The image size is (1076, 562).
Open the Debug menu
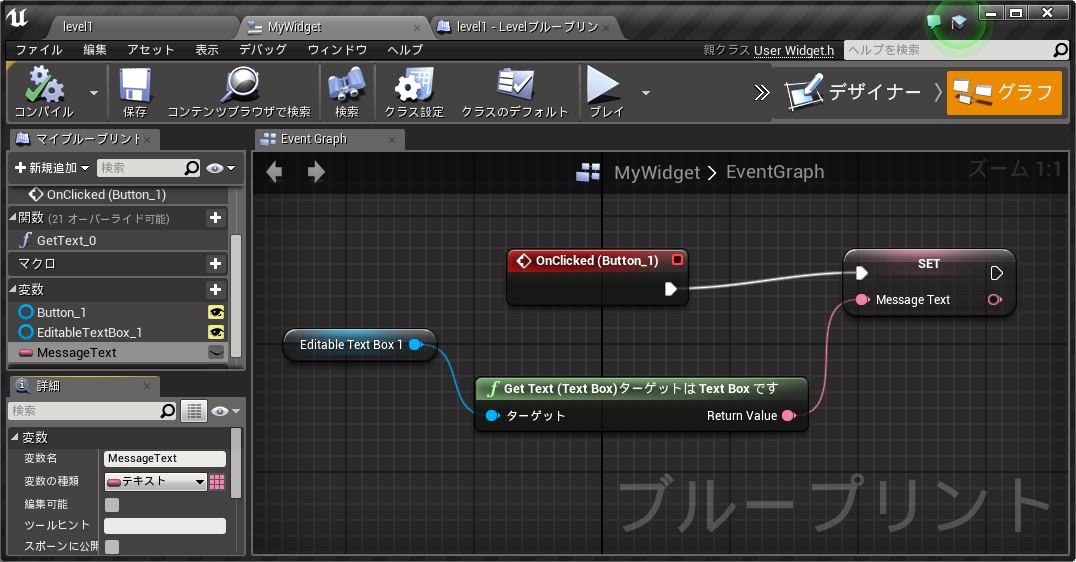tap(262, 49)
